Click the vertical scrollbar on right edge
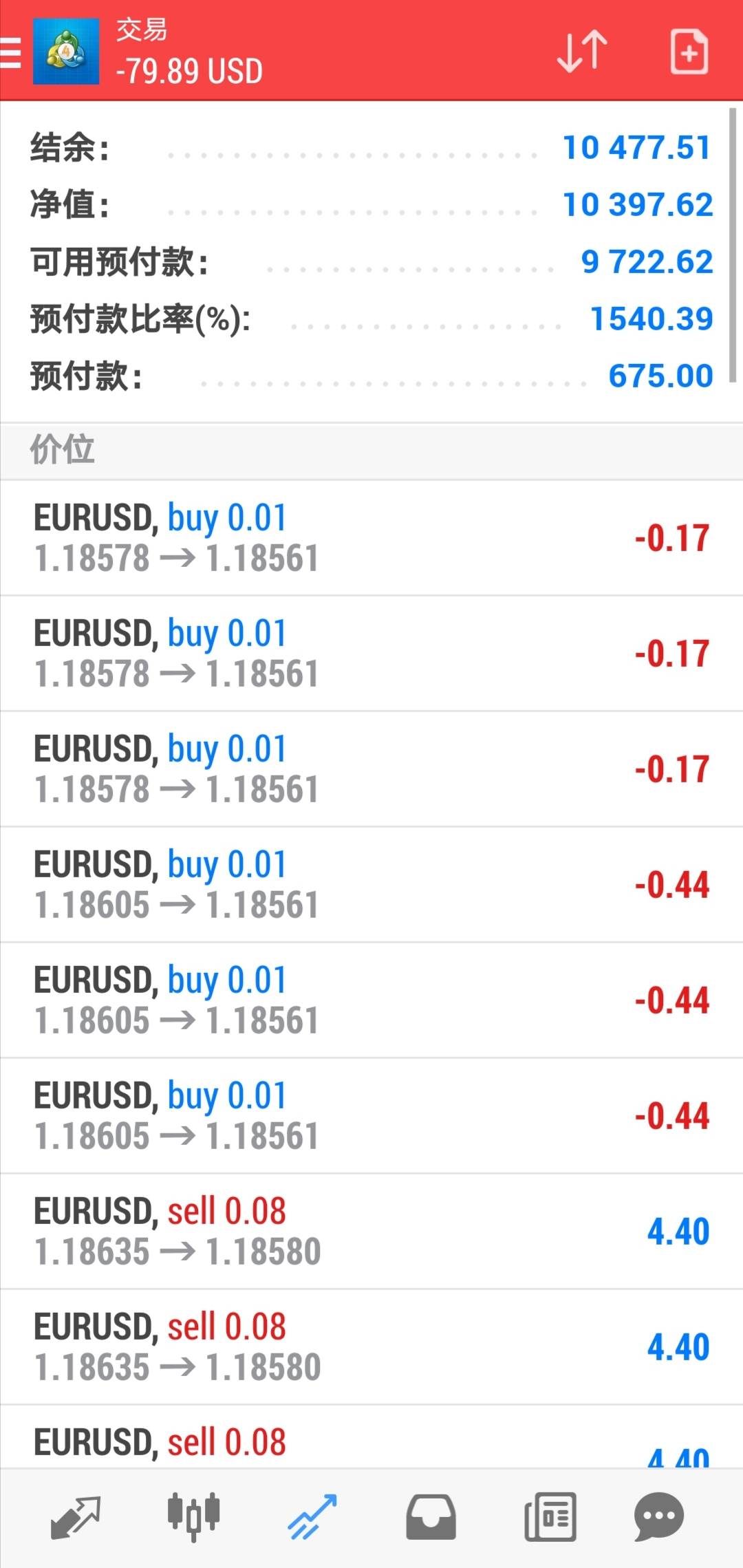 (x=733, y=244)
